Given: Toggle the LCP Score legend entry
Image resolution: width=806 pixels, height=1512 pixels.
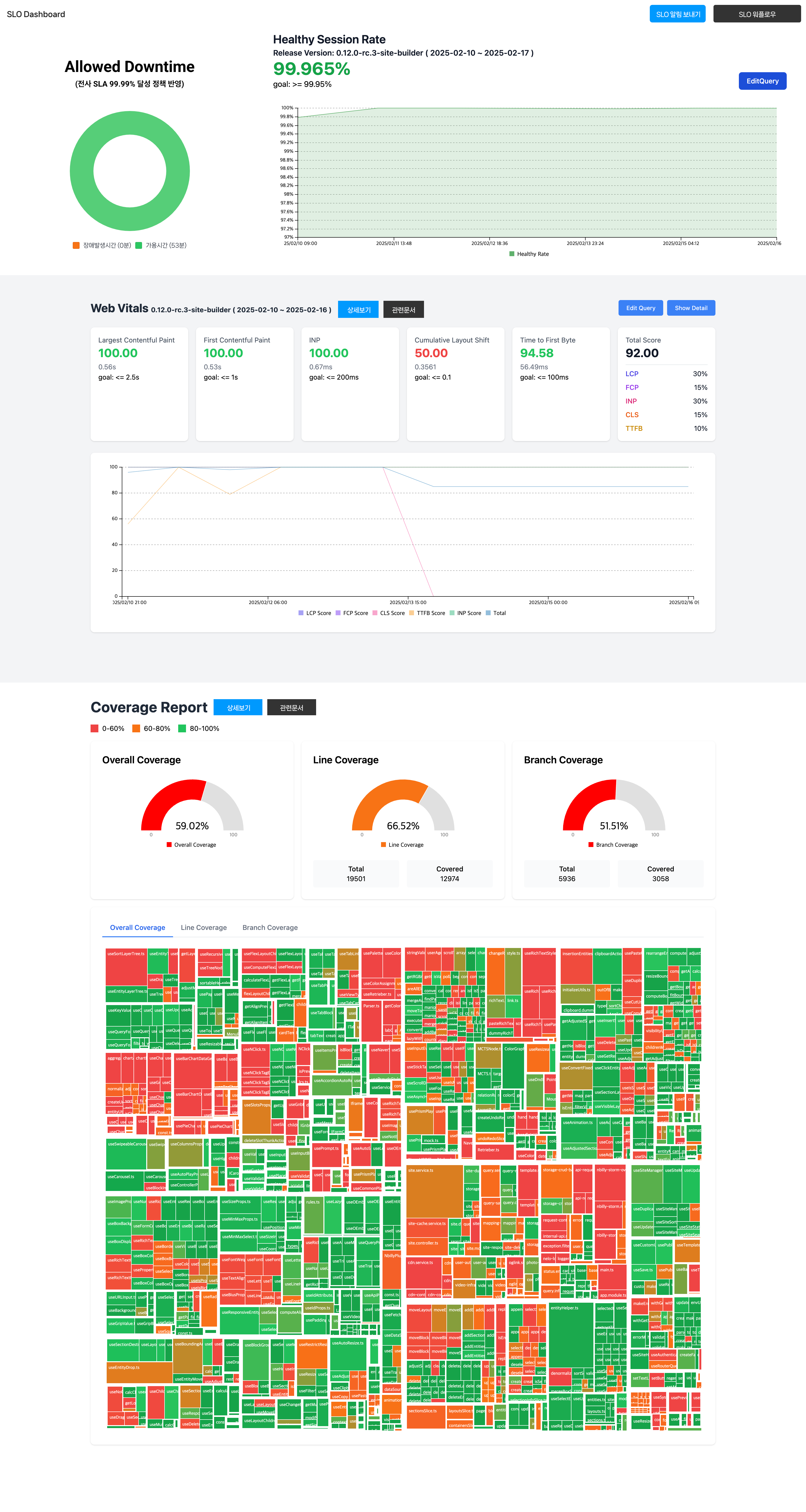Looking at the screenshot, I should (315, 613).
